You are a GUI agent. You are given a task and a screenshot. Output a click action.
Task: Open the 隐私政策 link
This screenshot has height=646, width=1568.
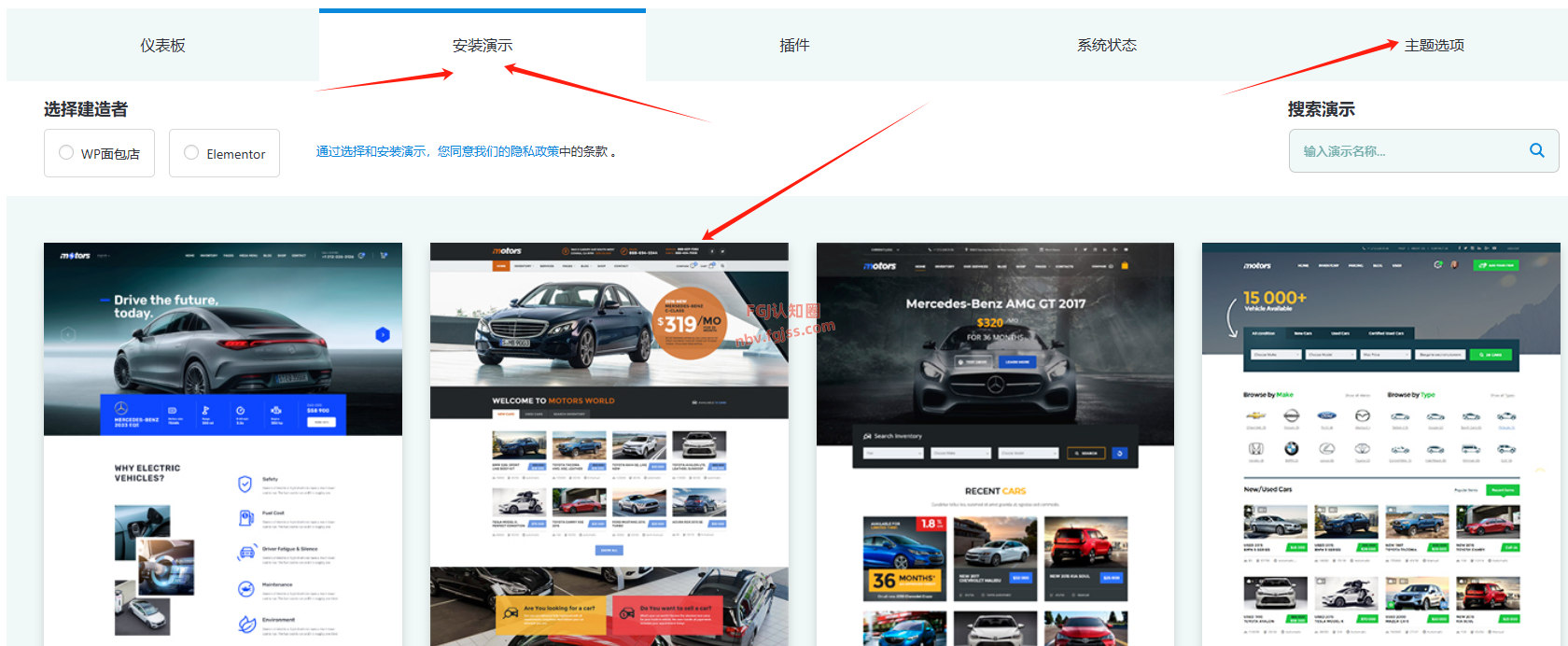[x=535, y=151]
